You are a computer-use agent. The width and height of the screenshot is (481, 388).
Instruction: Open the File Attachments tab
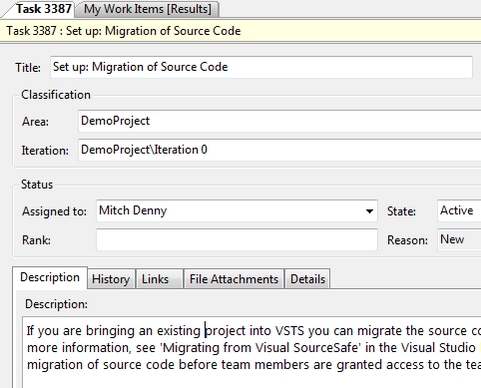tap(234, 279)
